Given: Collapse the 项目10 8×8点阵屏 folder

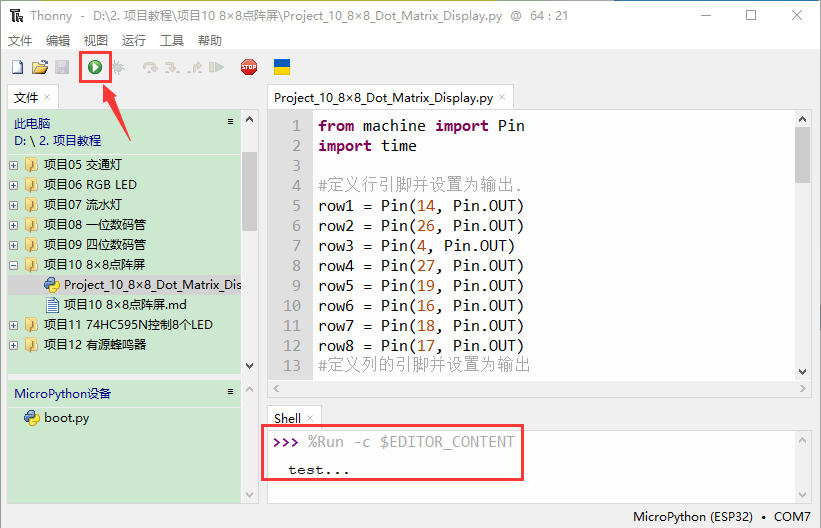Looking at the screenshot, I should pos(13,265).
